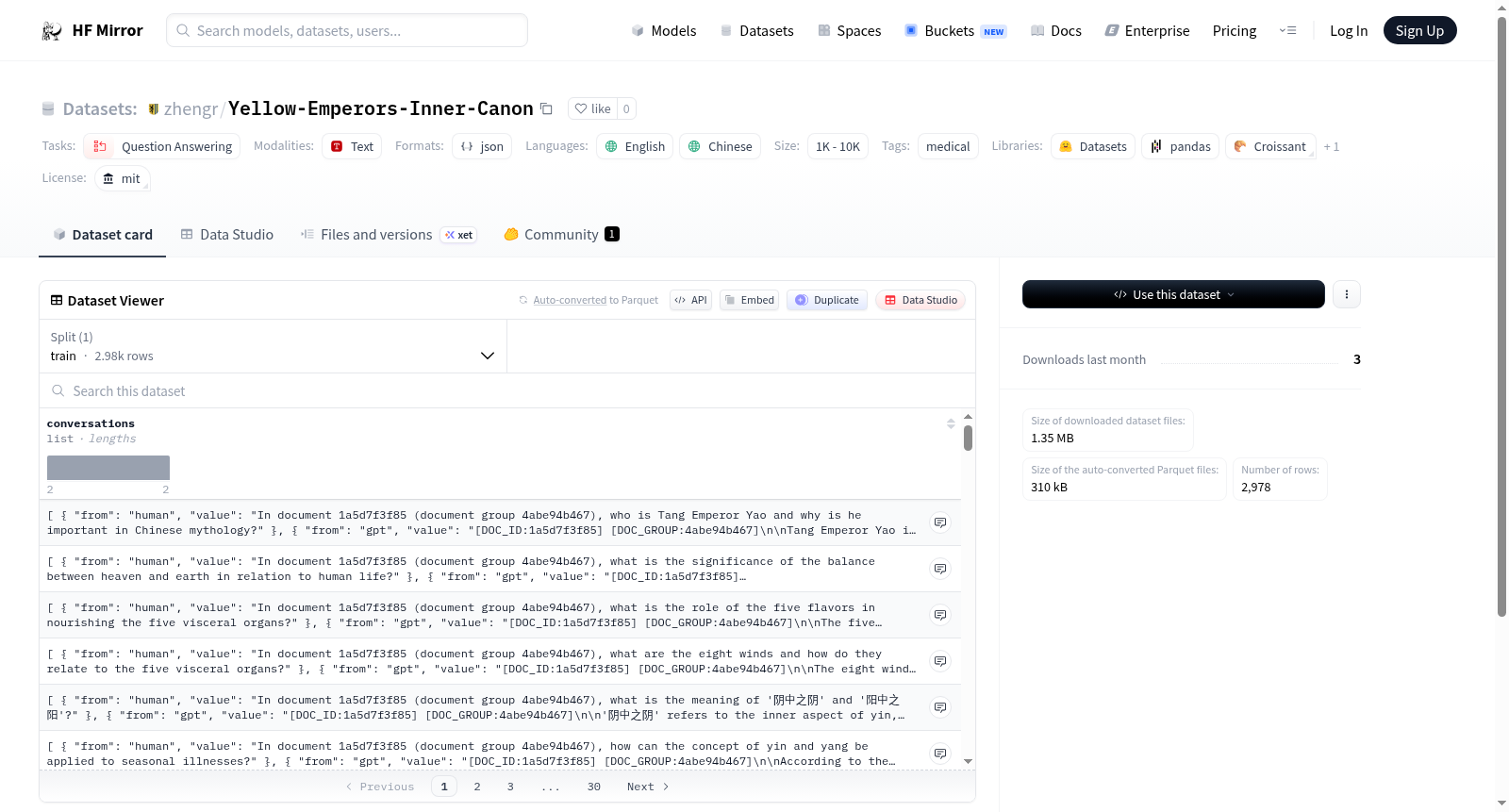Open comment icon for the five flavors row
Screen dimensions: 1509x812
click(x=939, y=615)
